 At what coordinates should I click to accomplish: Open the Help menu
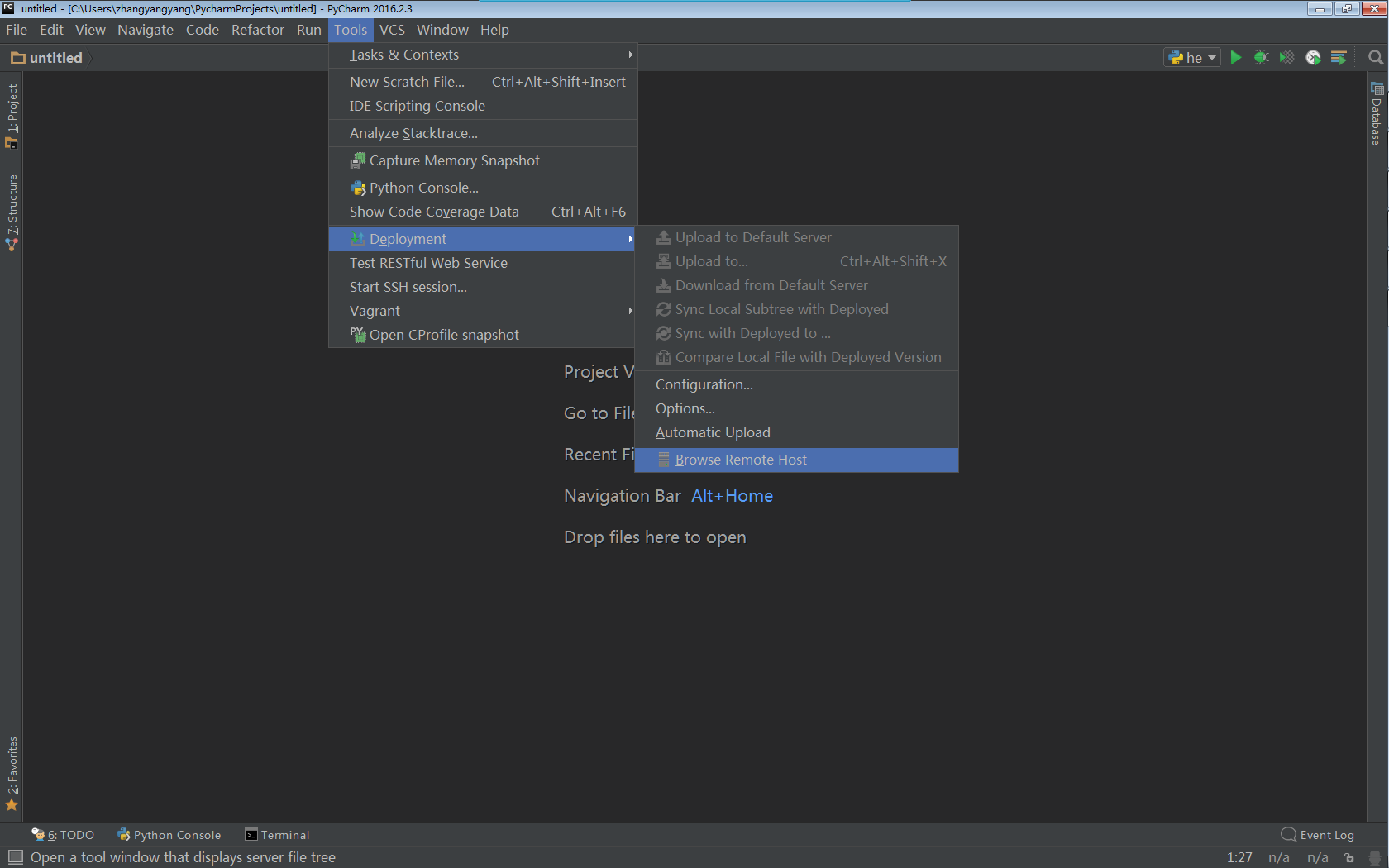[x=494, y=30]
